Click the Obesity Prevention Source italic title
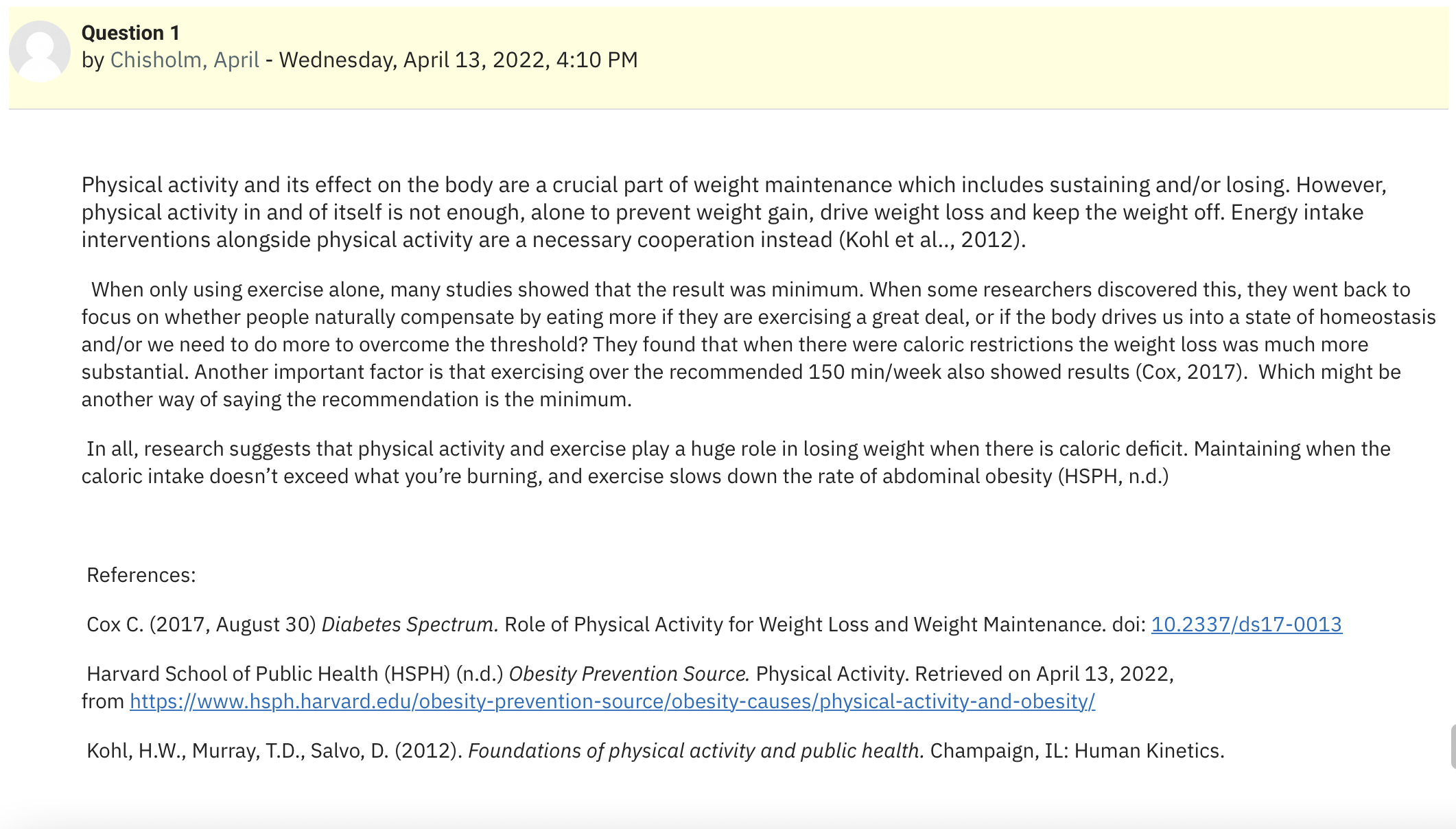Screen dimensions: 1456x829 pos(629,674)
